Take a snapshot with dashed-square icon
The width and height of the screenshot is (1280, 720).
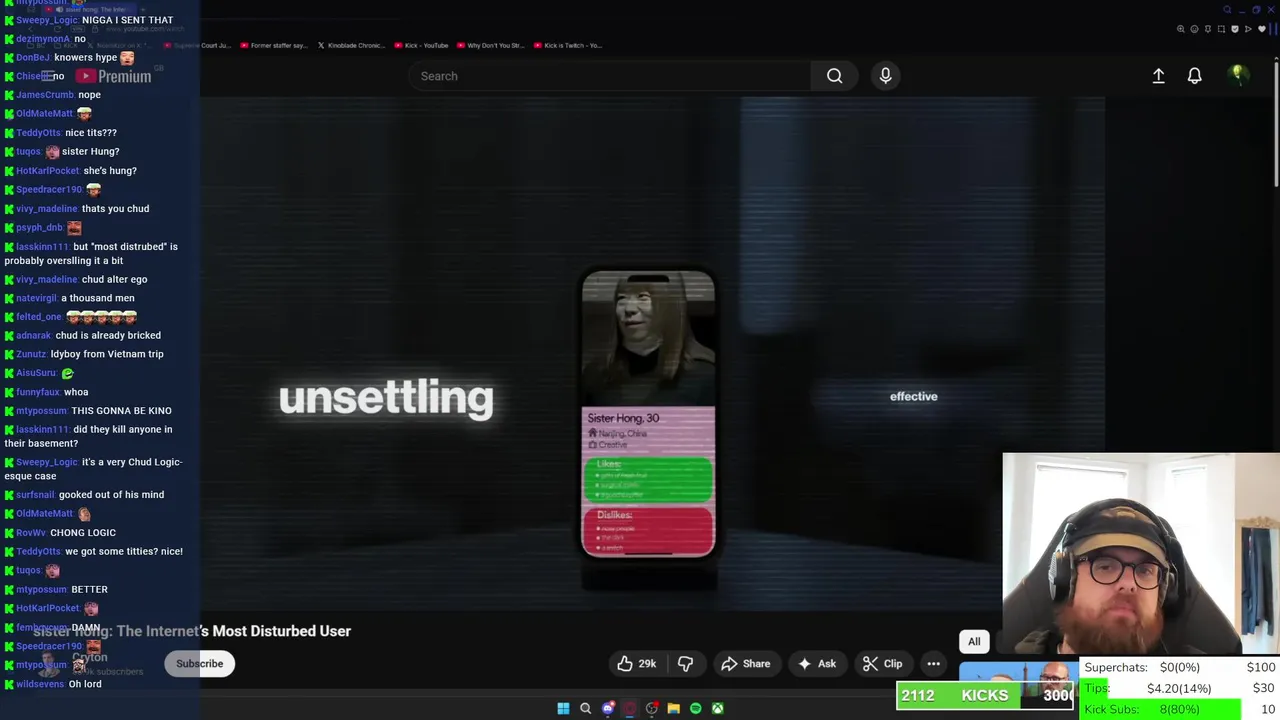1221,29
